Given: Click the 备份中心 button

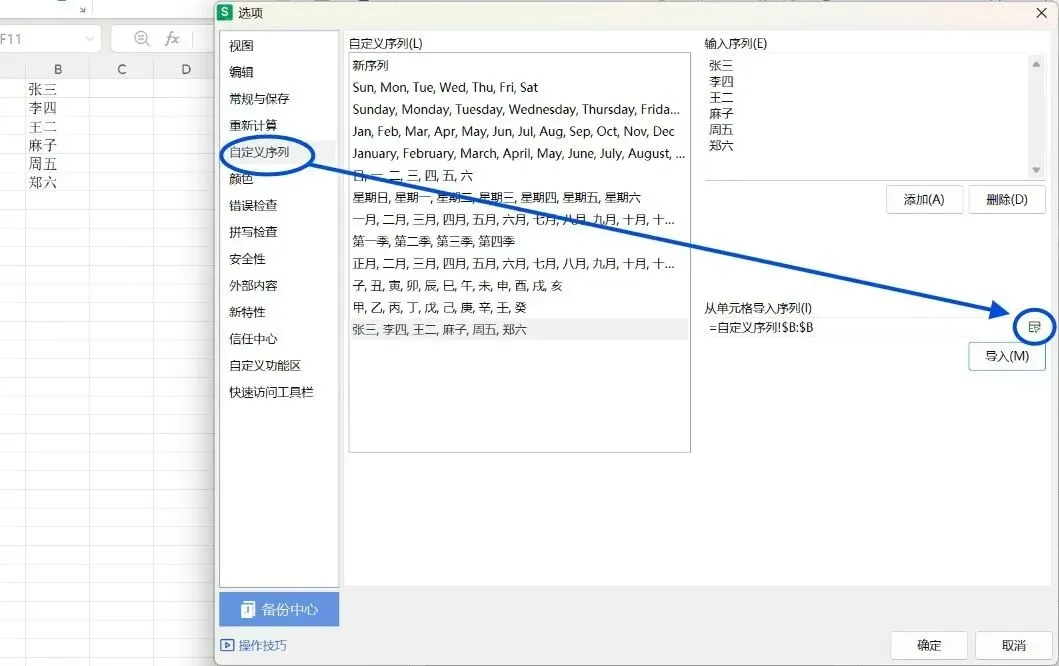Looking at the screenshot, I should (x=279, y=609).
